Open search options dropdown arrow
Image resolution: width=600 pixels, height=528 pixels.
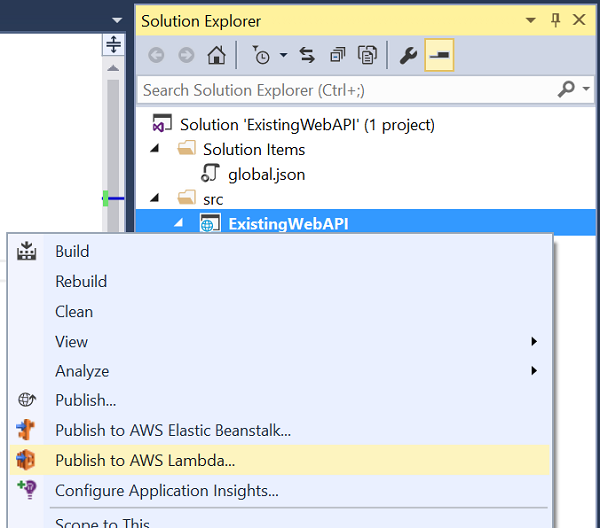[x=586, y=89]
